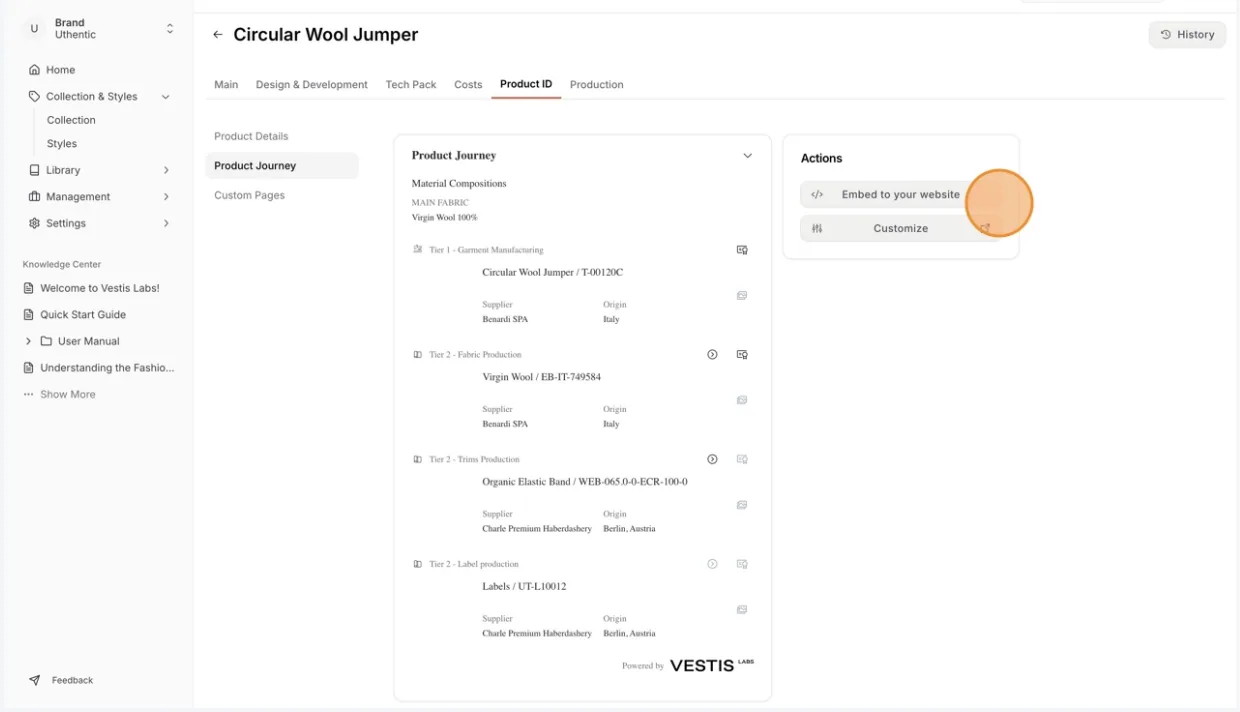Click the Vestis Labs logo

click(x=712, y=665)
